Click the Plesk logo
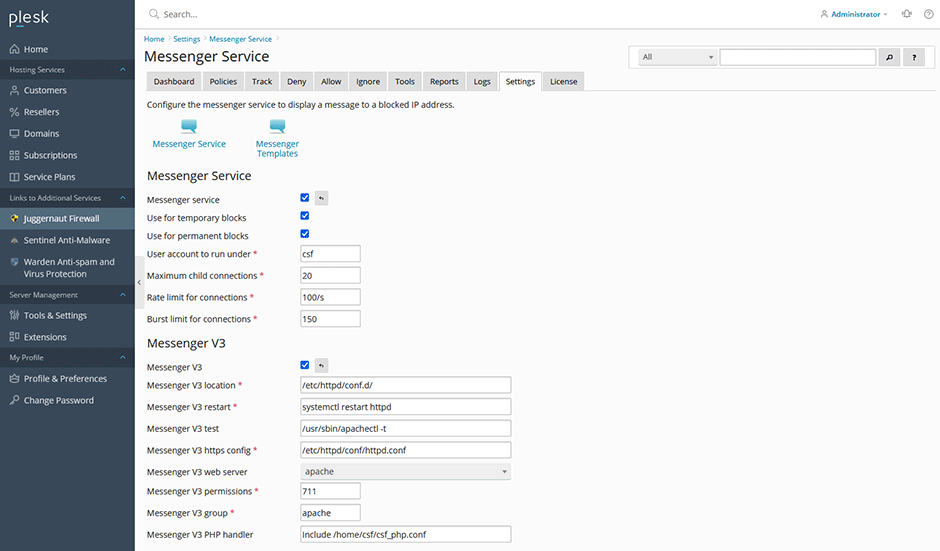This screenshot has width=940, height=551. [28, 18]
